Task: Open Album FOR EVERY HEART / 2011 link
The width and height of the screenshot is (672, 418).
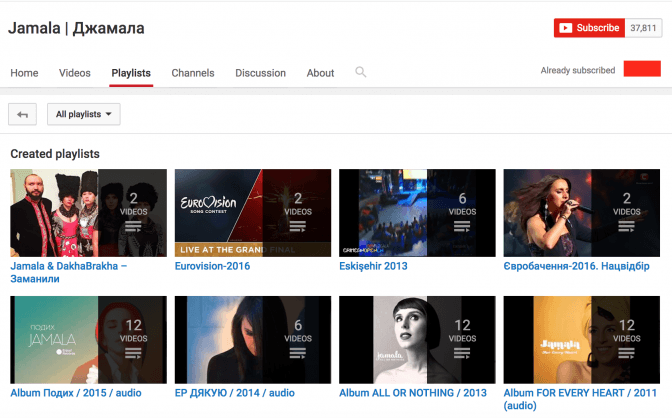Action: [x=580, y=399]
